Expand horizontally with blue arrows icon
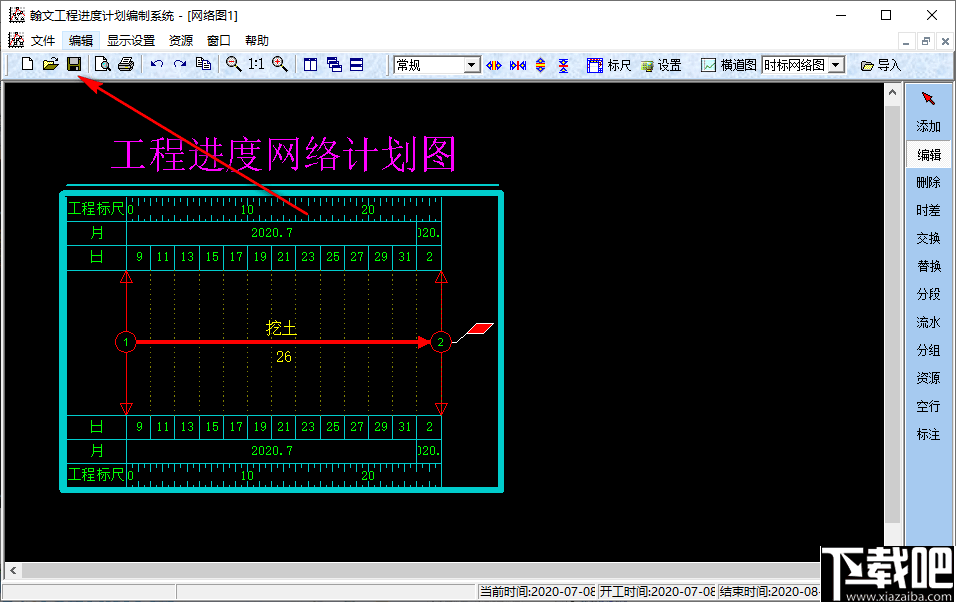The height and width of the screenshot is (602, 956). pyautogui.click(x=494, y=65)
